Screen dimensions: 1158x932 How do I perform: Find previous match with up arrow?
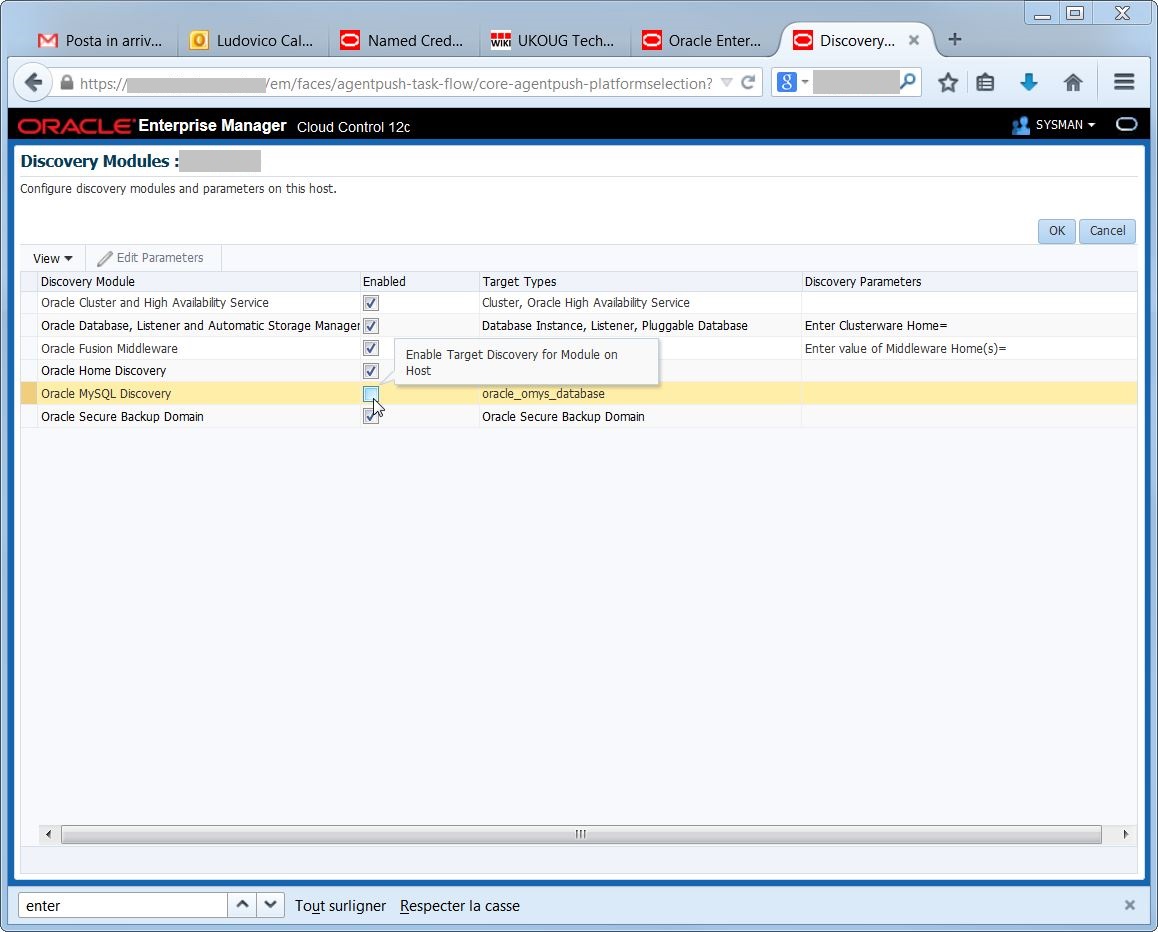(x=242, y=905)
